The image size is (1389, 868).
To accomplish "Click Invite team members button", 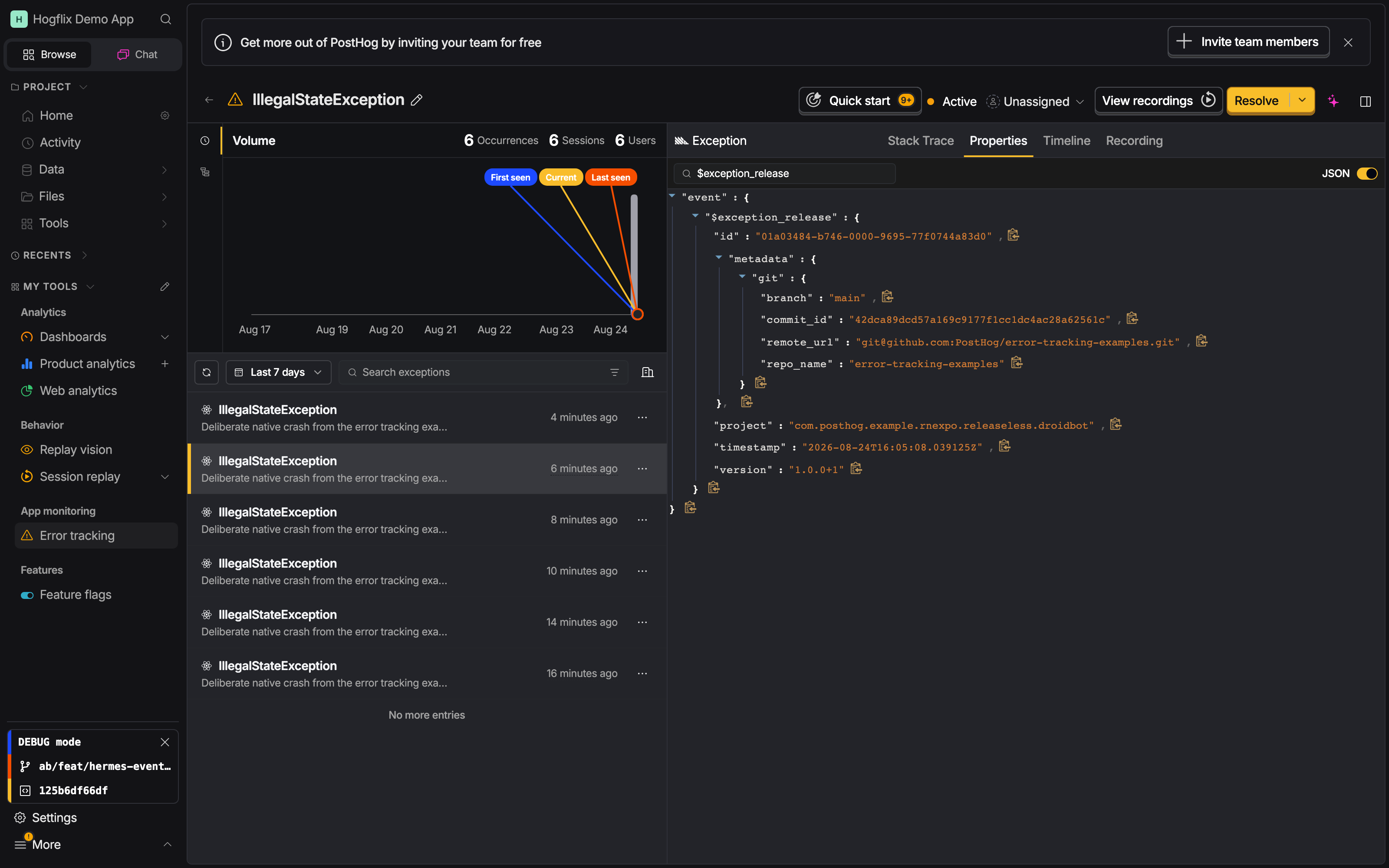I will (x=1248, y=42).
